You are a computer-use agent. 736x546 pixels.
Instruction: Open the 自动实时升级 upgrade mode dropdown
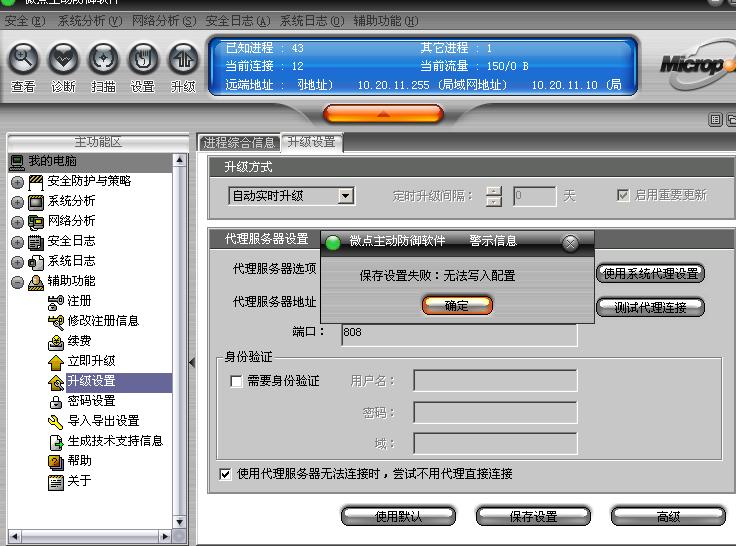tap(346, 196)
